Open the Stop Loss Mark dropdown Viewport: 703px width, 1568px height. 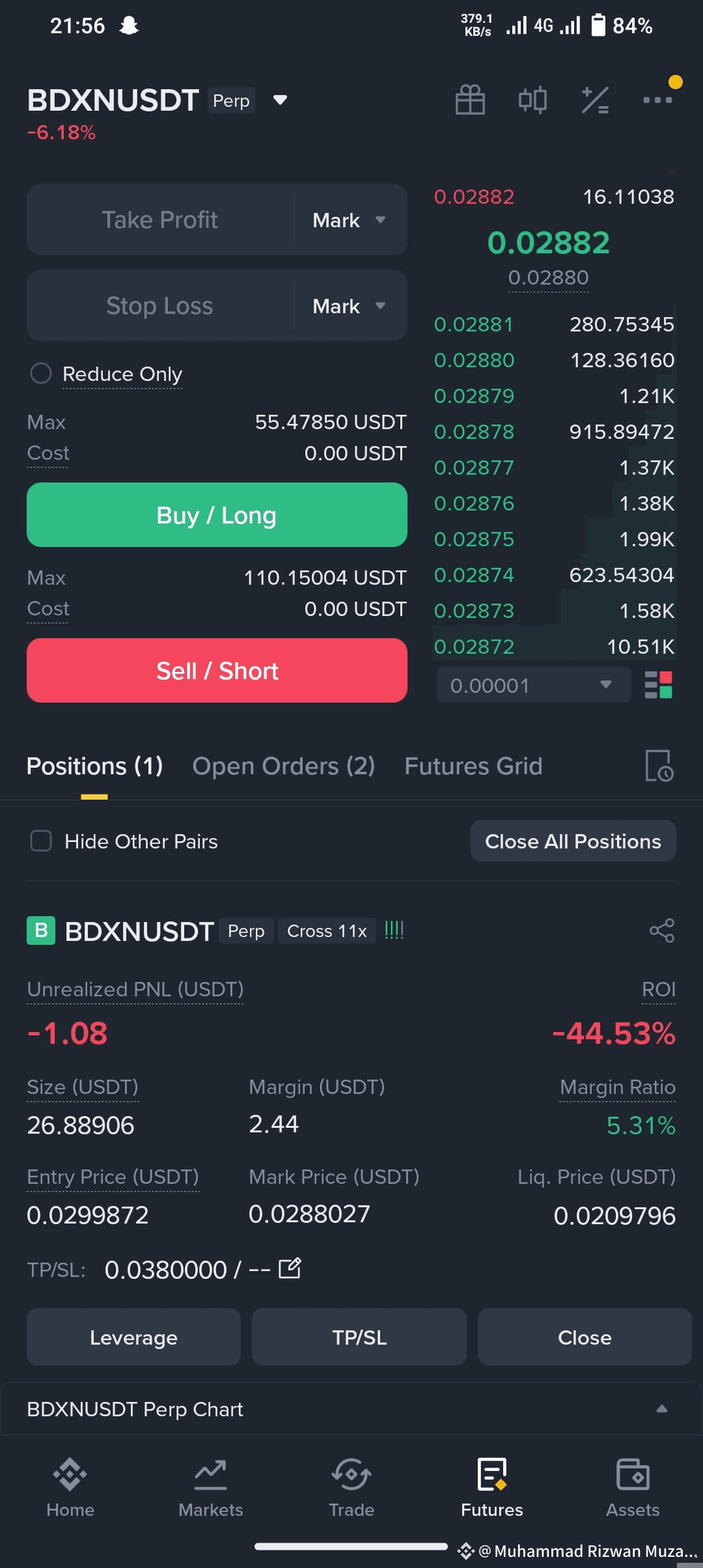(350, 306)
